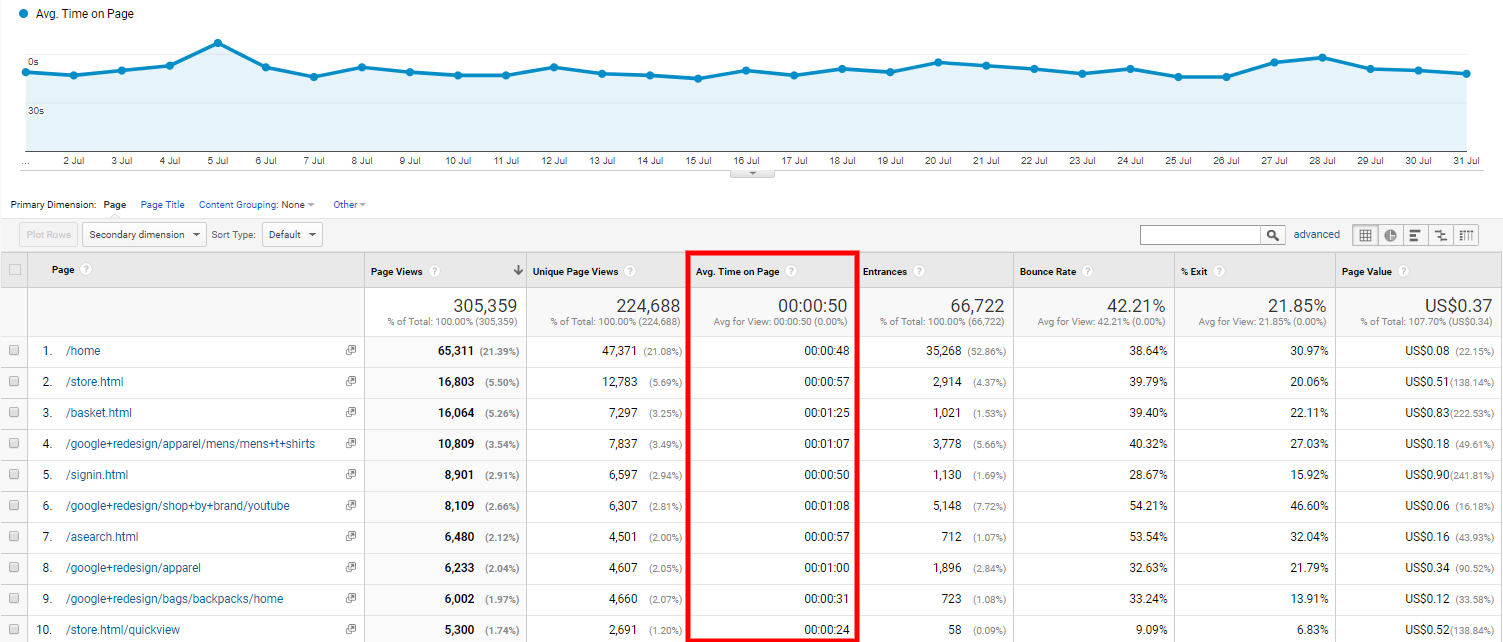The width and height of the screenshot is (1503, 642).
Task: Open the /store.html/quickview page link
Action: tap(123, 630)
